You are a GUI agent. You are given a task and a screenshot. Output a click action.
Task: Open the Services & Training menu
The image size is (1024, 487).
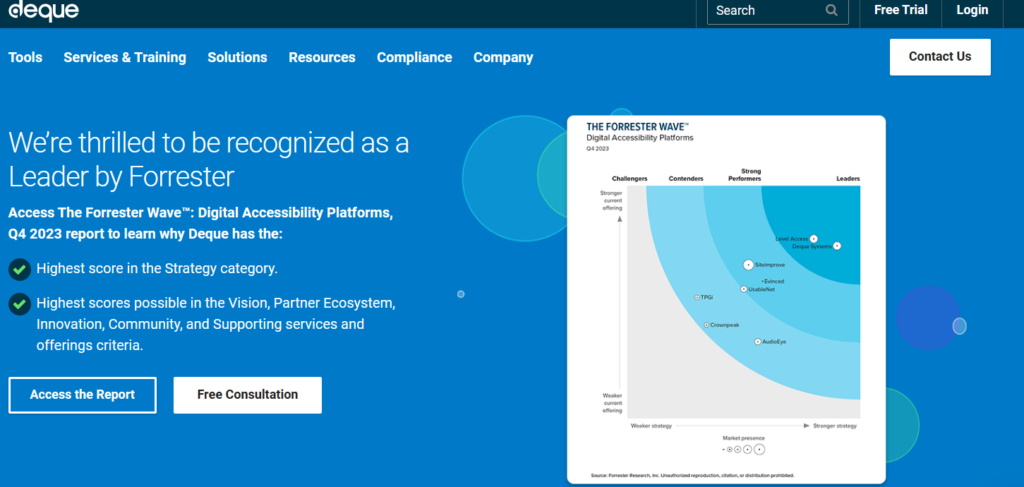(x=125, y=57)
